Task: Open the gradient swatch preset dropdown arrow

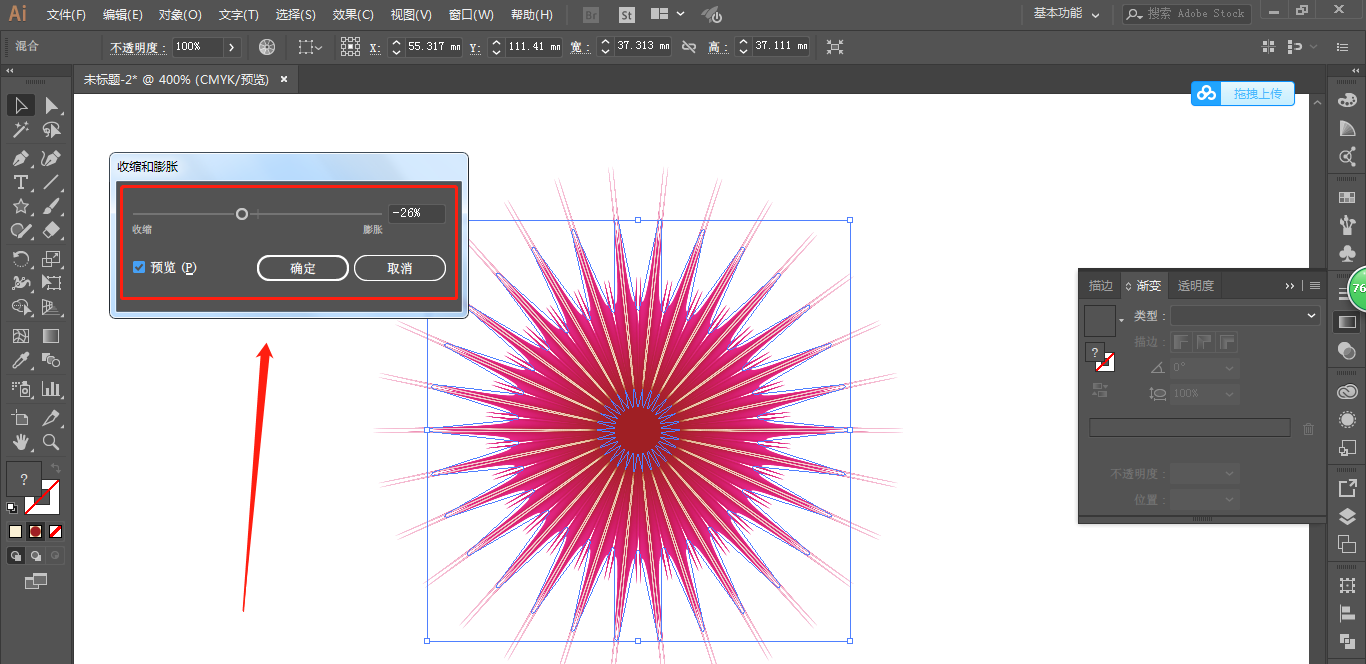Action: (1122, 320)
